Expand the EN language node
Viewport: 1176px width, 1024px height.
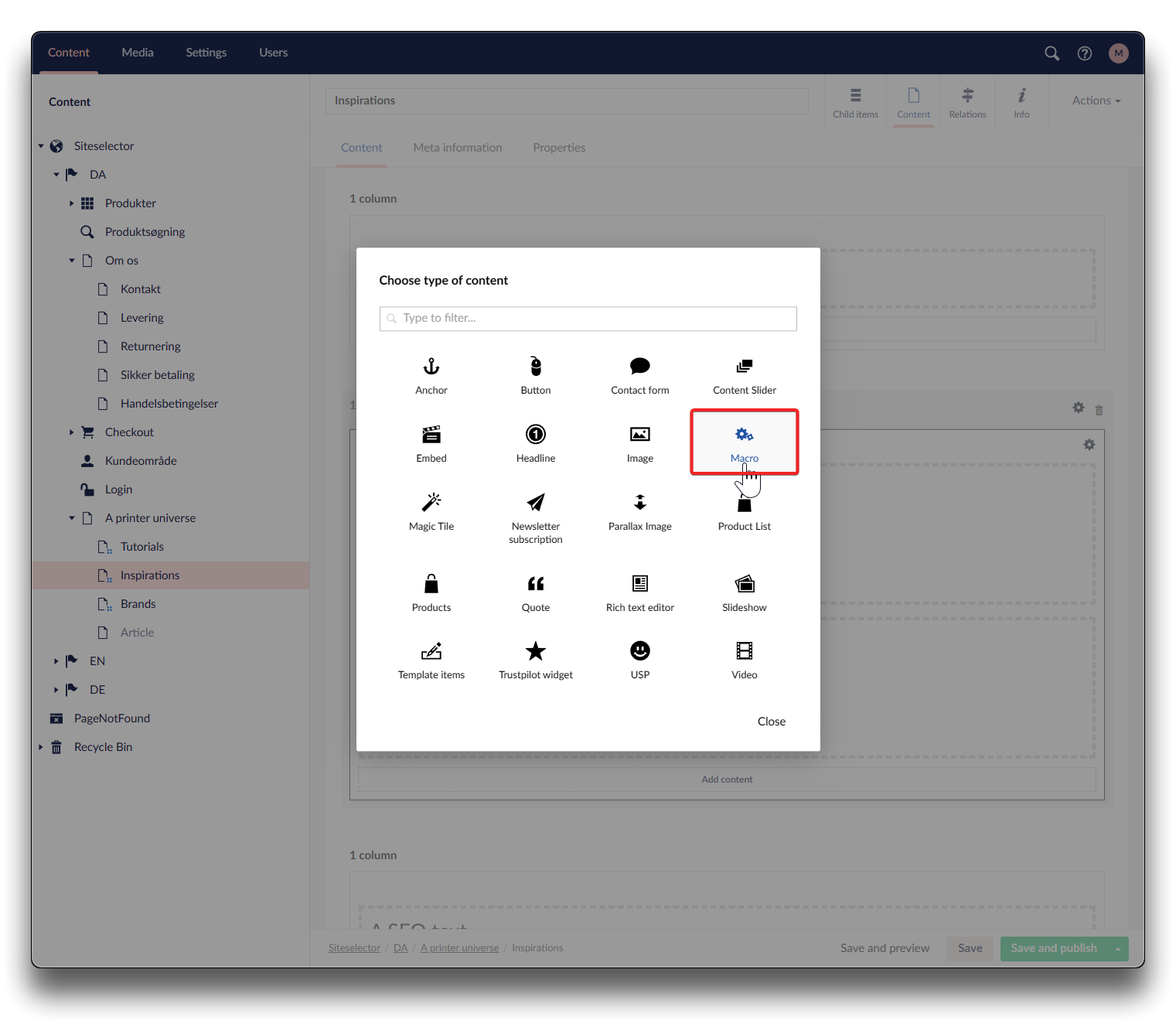click(56, 661)
